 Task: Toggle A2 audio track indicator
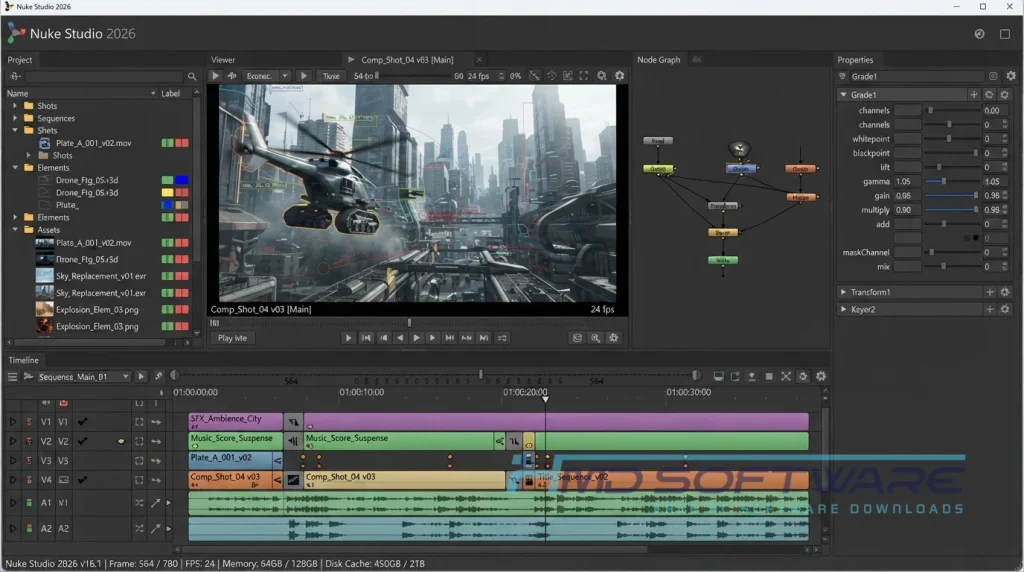click(x=29, y=528)
